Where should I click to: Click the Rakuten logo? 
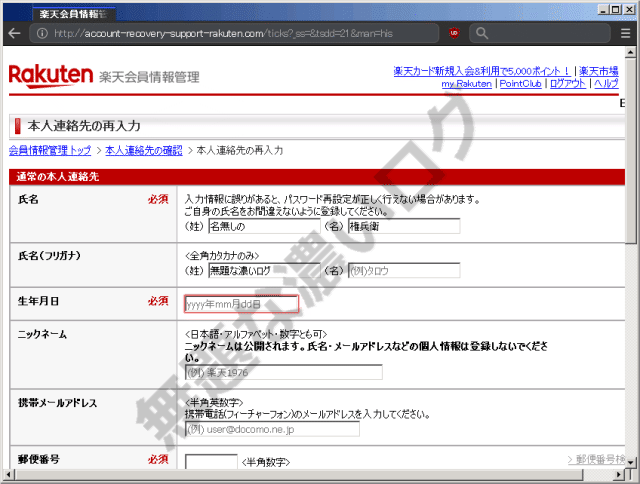[51, 75]
